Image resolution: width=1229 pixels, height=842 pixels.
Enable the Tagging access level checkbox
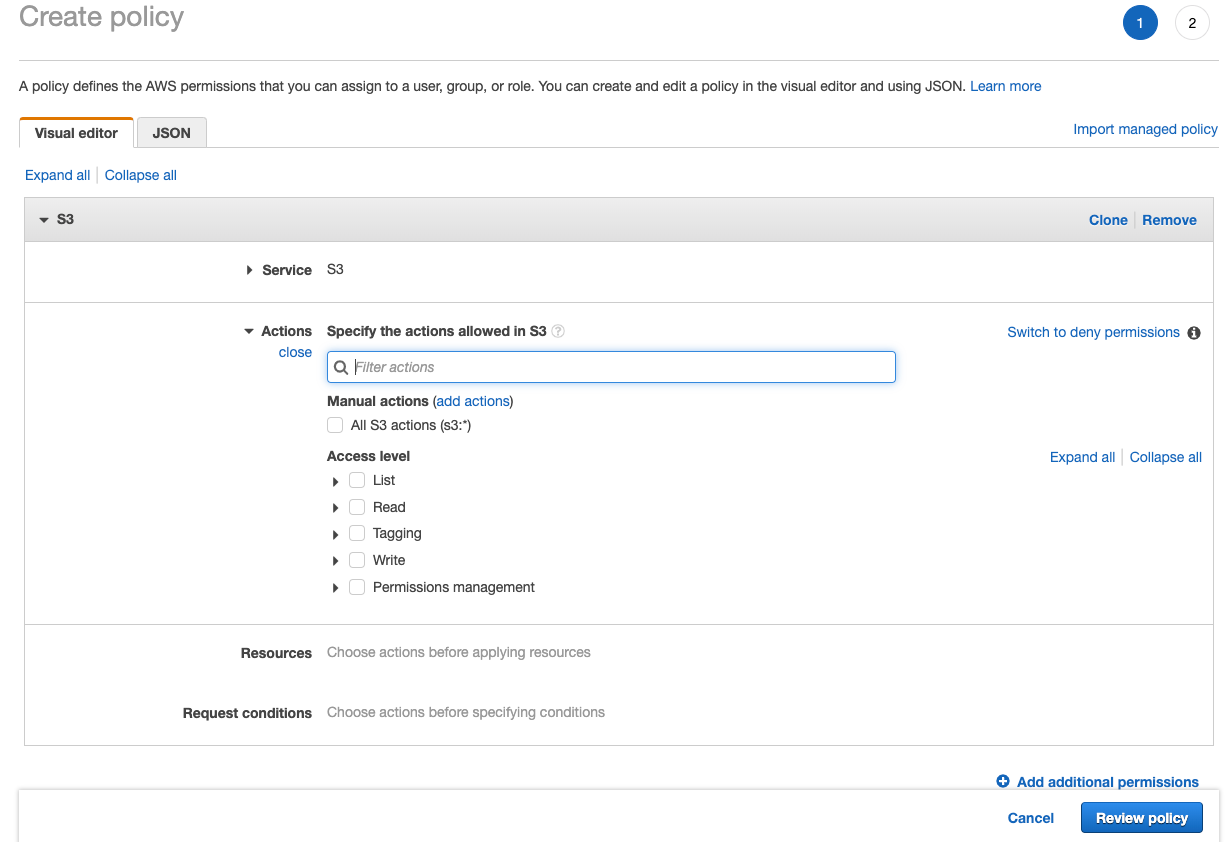click(x=357, y=533)
